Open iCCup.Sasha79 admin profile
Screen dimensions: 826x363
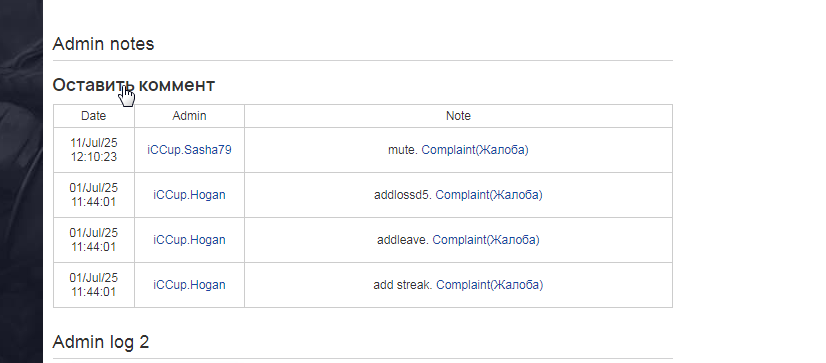(189, 150)
